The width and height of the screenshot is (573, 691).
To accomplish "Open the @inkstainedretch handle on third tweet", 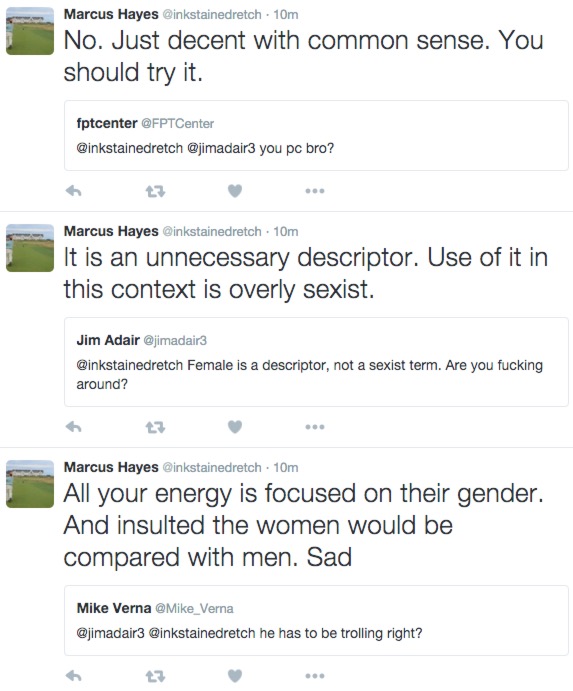I will (212, 467).
